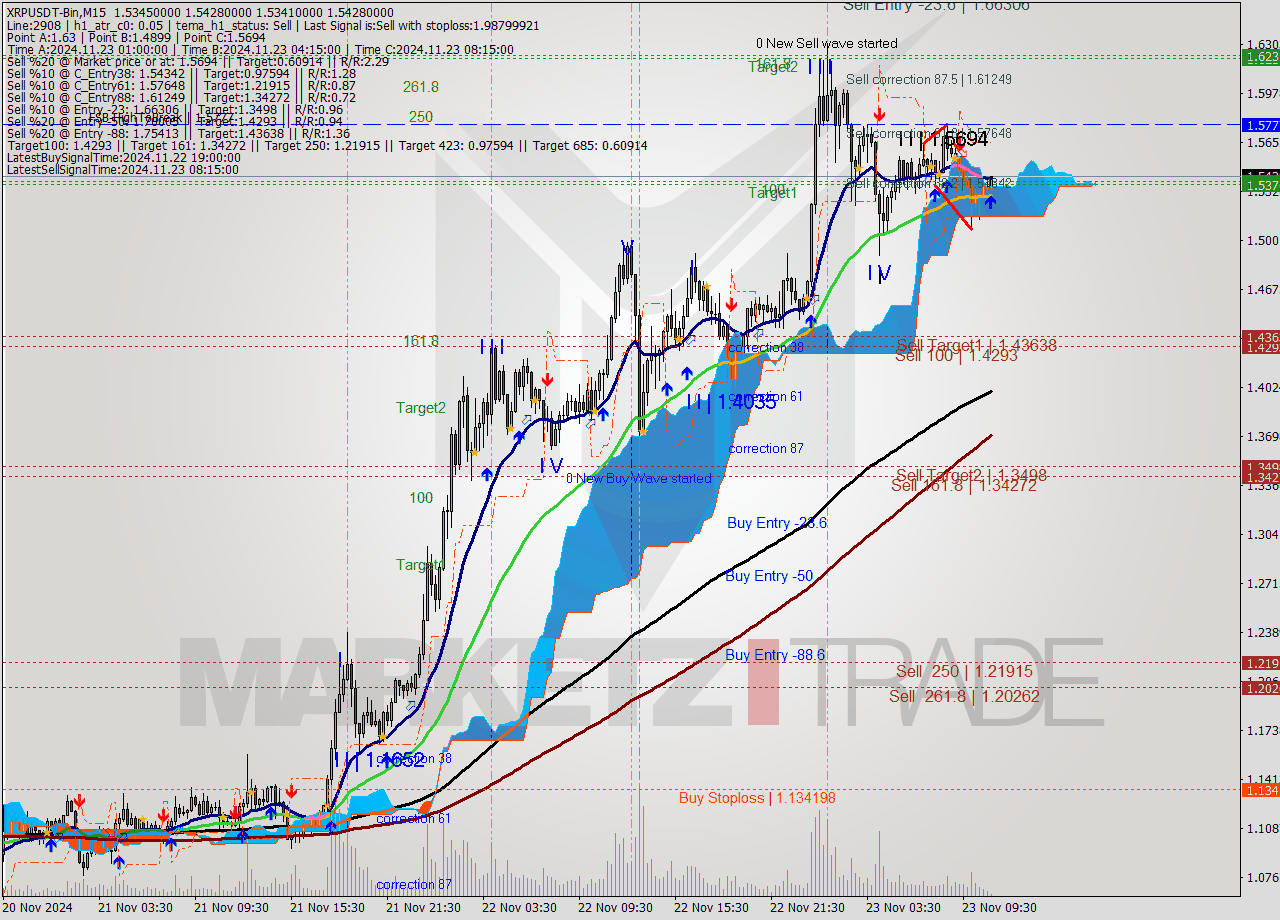This screenshot has width=1280, height=920.
Task: Select the blue 1.577 price tag
Action: [1260, 125]
